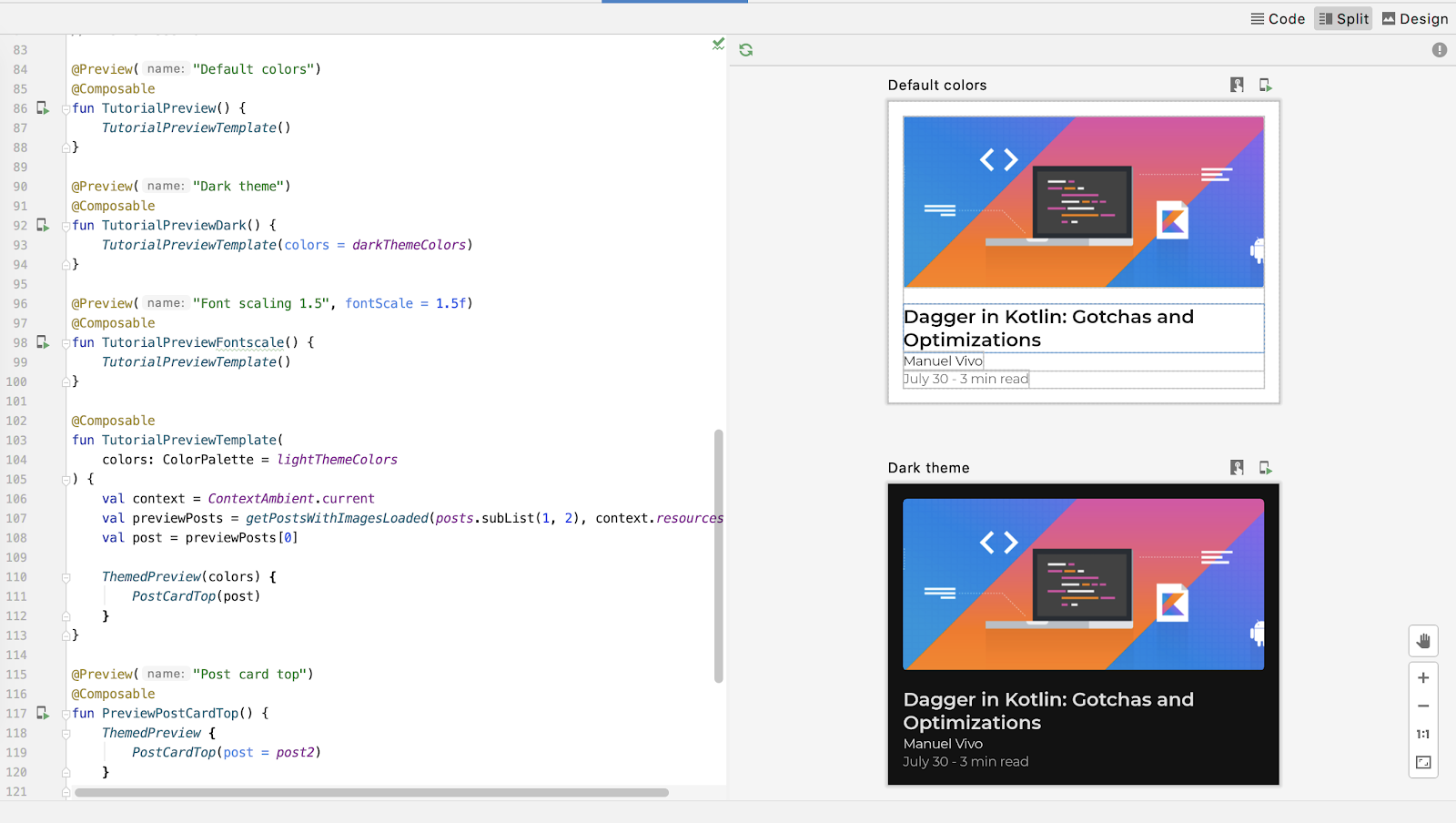Zoom out the preview panel
1456x823 pixels.
click(1423, 706)
